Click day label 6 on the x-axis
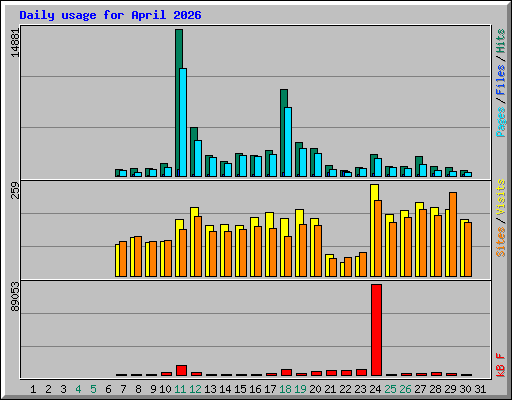512x400 pixels. [x=108, y=389]
